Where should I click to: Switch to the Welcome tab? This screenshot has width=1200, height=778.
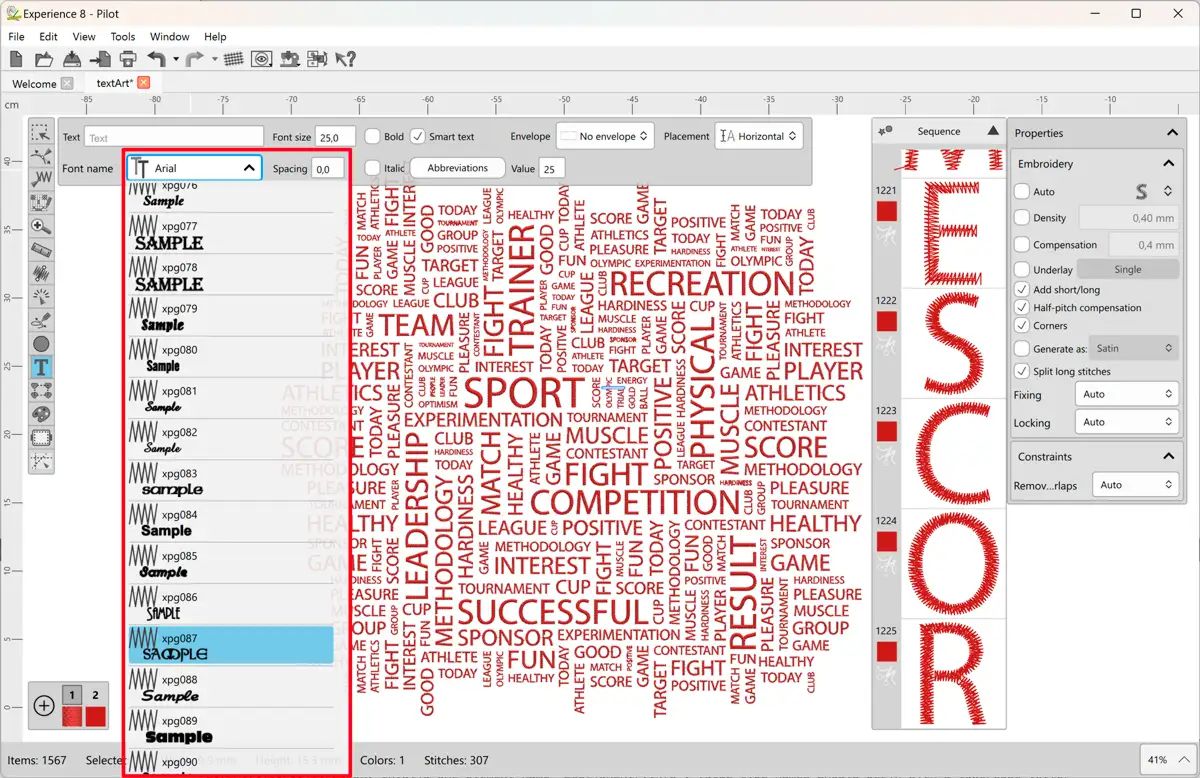point(34,84)
